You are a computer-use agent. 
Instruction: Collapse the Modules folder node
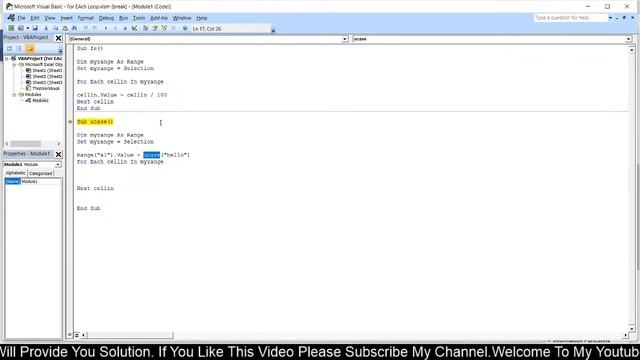tap(14, 94)
